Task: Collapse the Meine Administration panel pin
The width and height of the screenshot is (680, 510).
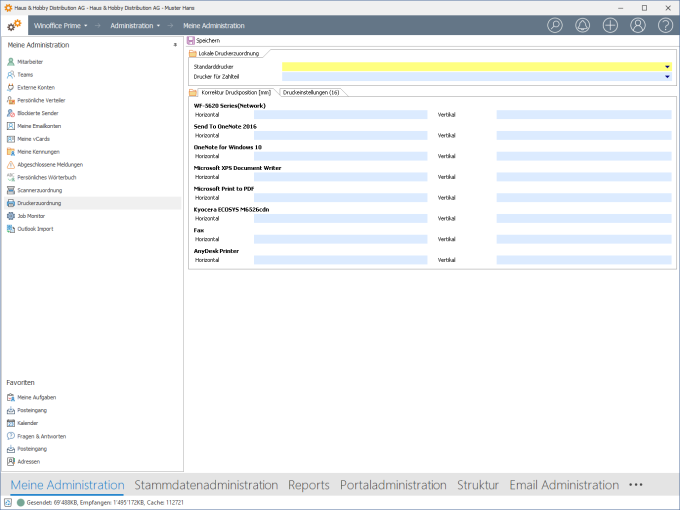Action: point(175,45)
